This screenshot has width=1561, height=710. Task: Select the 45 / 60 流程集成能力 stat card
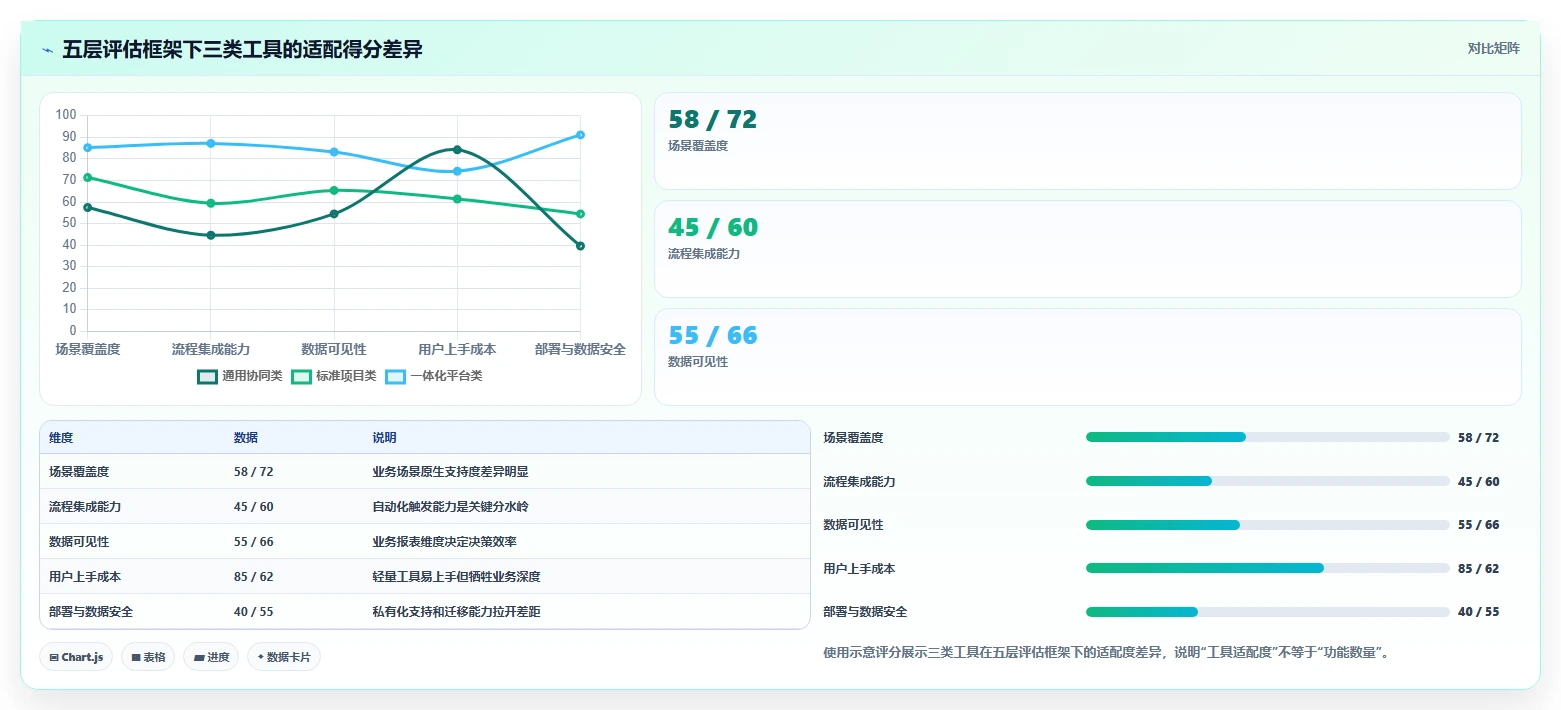click(1087, 249)
